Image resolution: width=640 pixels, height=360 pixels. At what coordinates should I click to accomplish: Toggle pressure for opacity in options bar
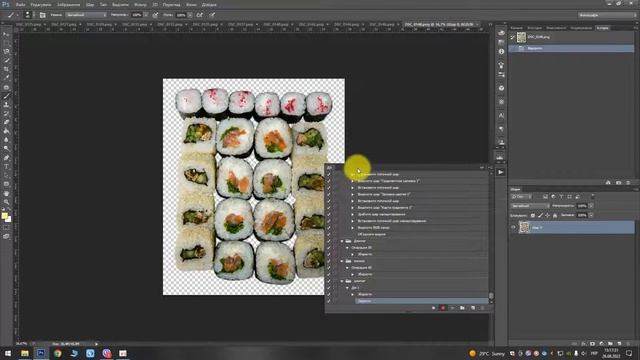(x=155, y=15)
